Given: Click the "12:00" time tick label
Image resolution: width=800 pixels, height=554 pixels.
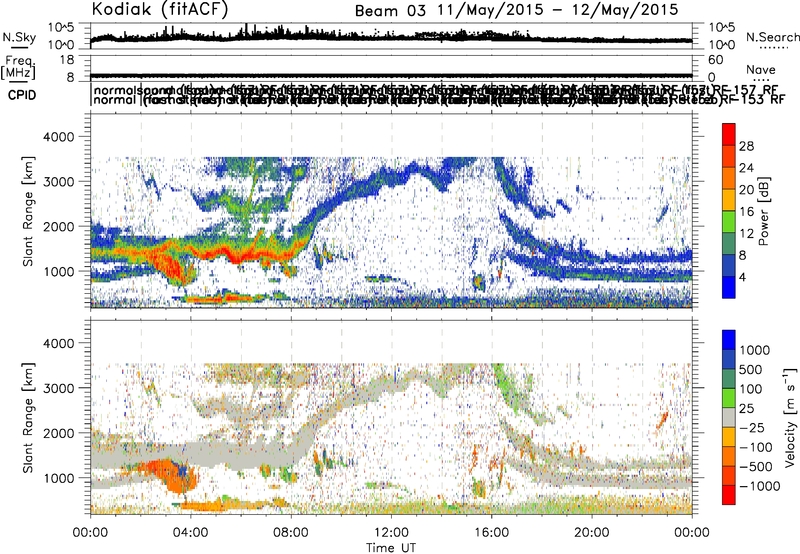Looking at the screenshot, I should point(391,533).
